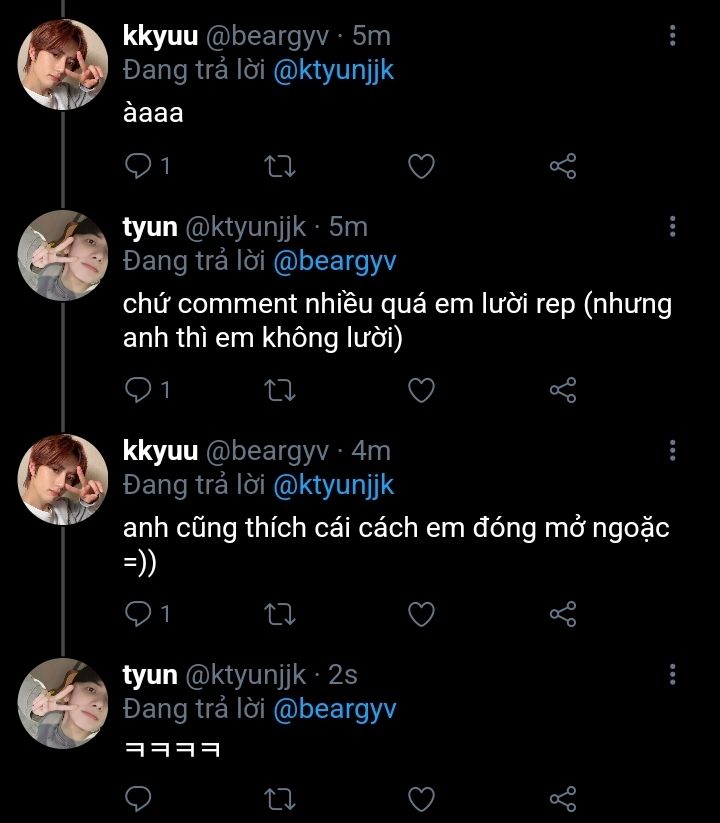This screenshot has width=720, height=823.
Task: Share the 'àaaa' tweet
Action: (564, 166)
